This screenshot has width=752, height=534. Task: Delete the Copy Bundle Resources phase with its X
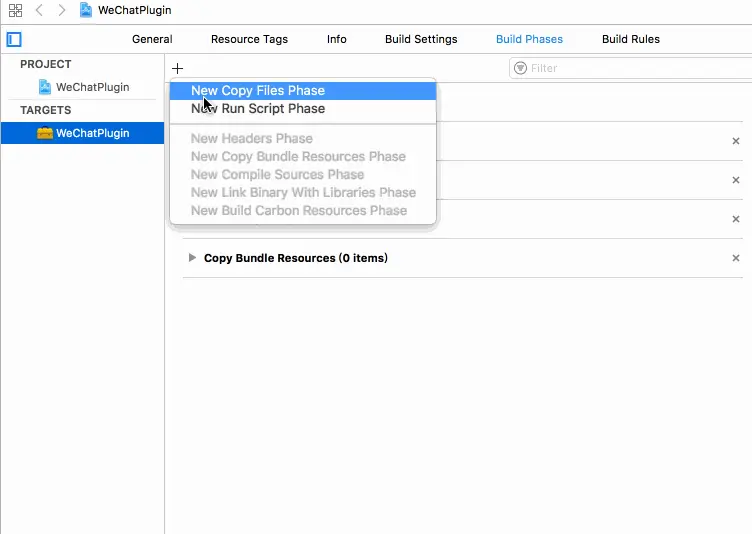click(x=736, y=258)
